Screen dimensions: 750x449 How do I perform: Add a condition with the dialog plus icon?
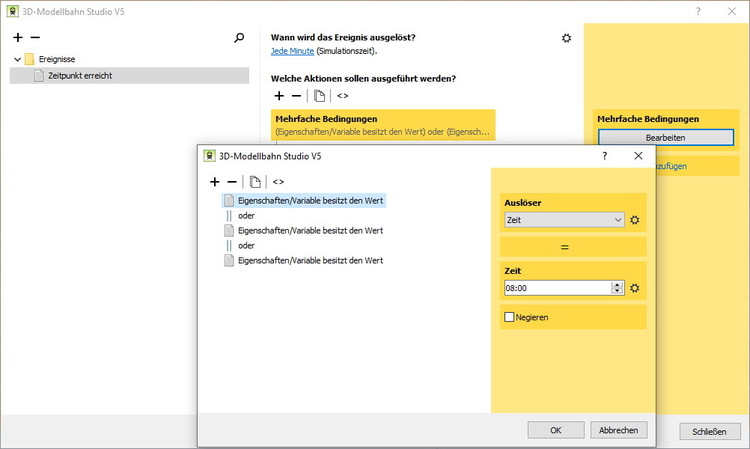point(215,182)
